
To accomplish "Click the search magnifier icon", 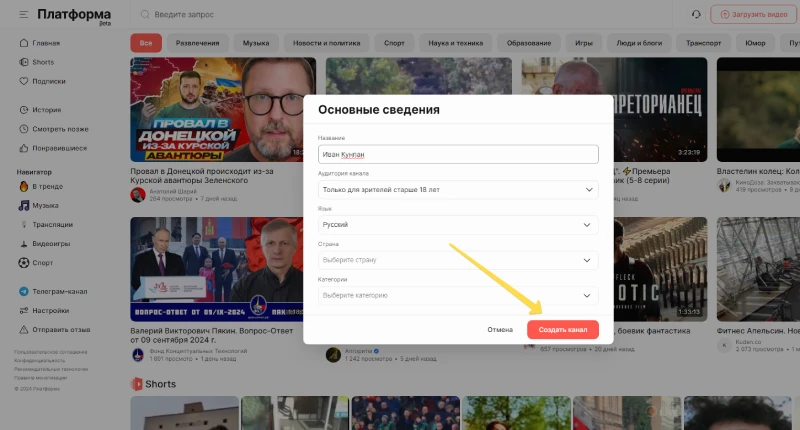I will click(145, 14).
